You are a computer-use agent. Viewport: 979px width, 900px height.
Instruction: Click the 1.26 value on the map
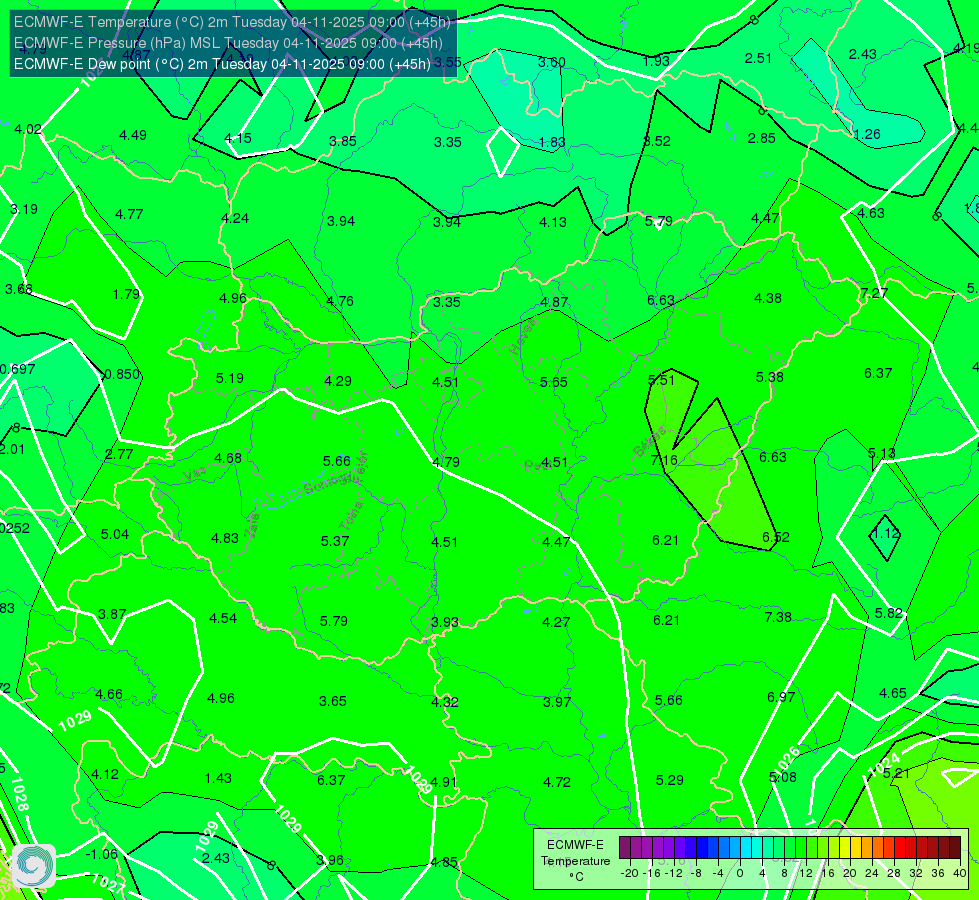[867, 134]
